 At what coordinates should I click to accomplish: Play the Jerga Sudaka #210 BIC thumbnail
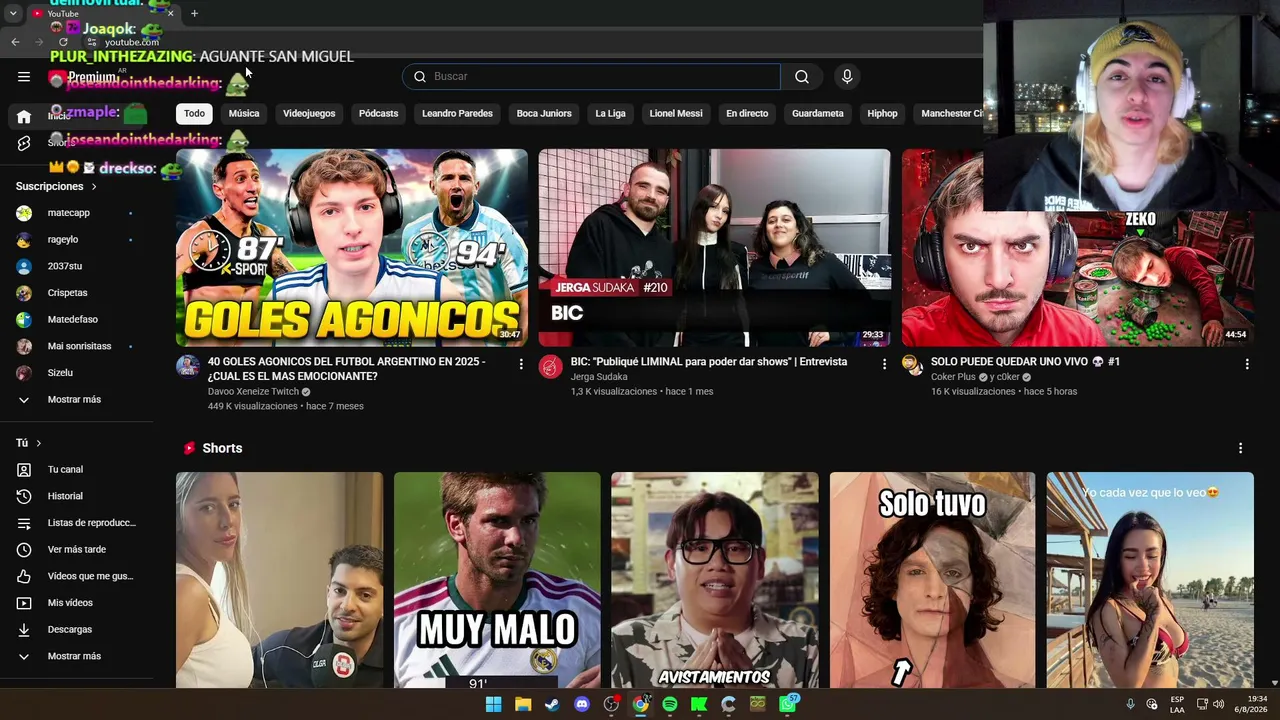point(714,248)
